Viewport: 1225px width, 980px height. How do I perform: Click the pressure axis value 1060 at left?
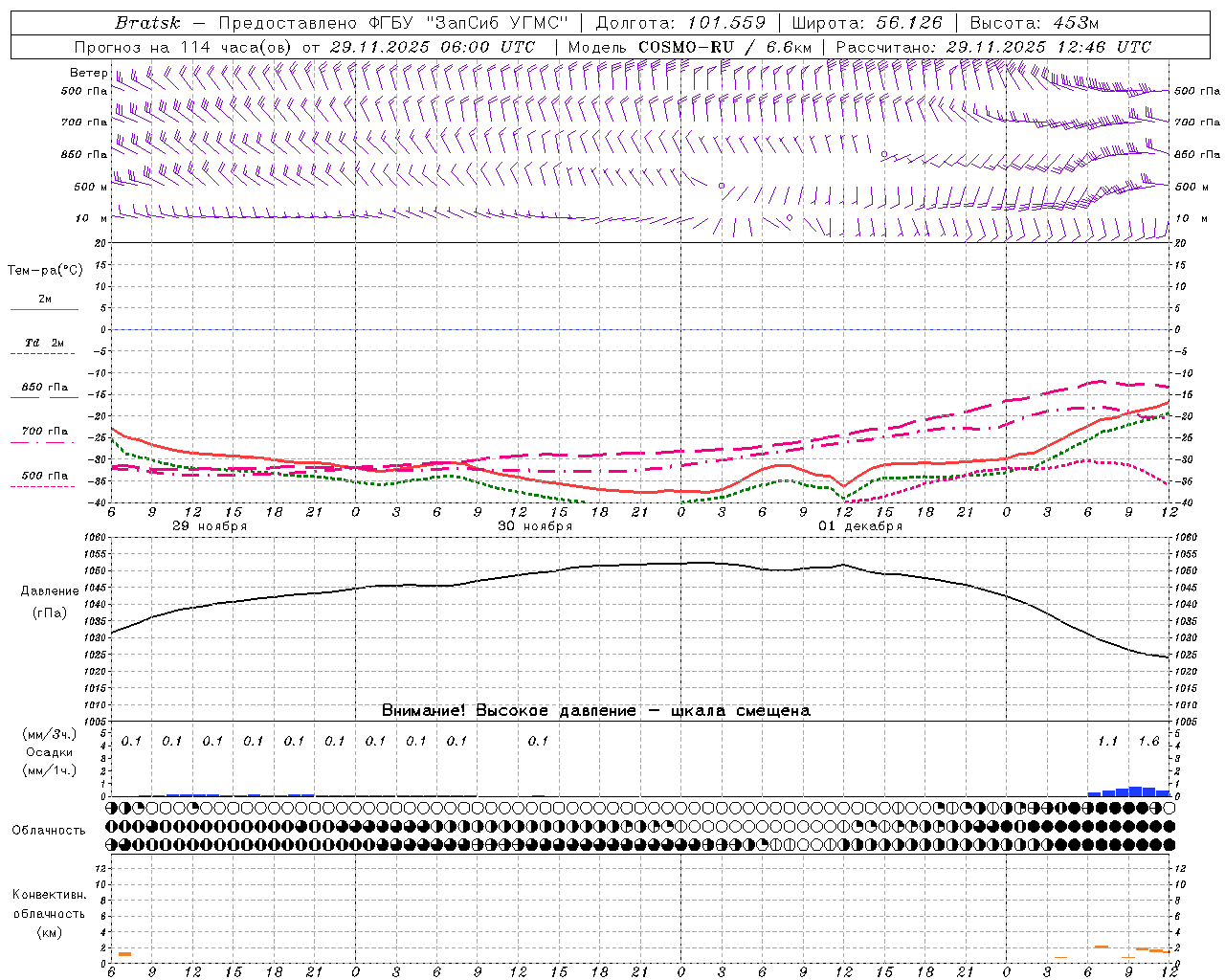95,538
